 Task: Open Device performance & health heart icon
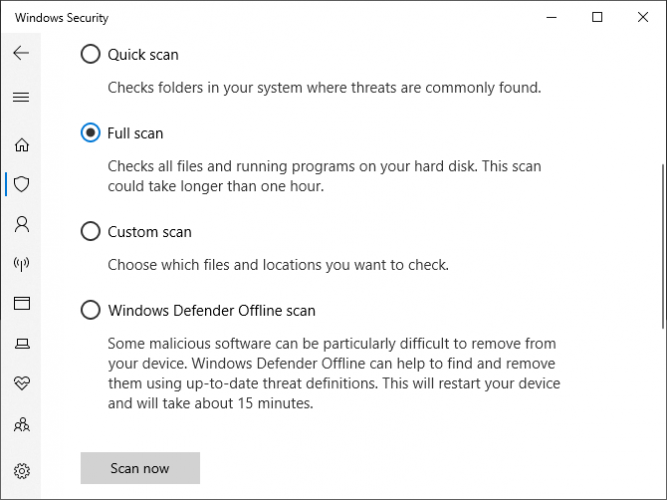21,384
